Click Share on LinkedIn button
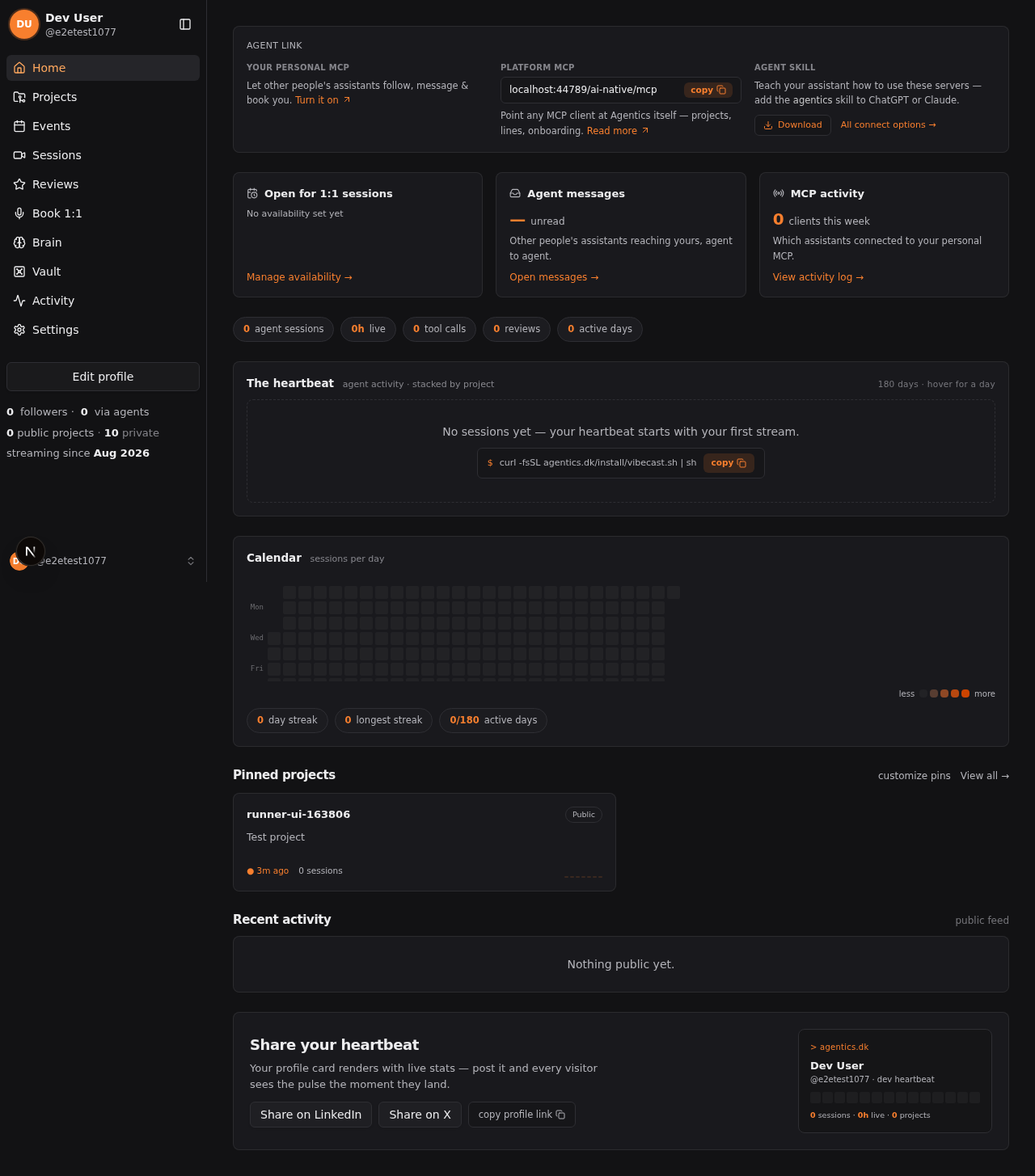The image size is (1035, 1176). click(x=310, y=1115)
